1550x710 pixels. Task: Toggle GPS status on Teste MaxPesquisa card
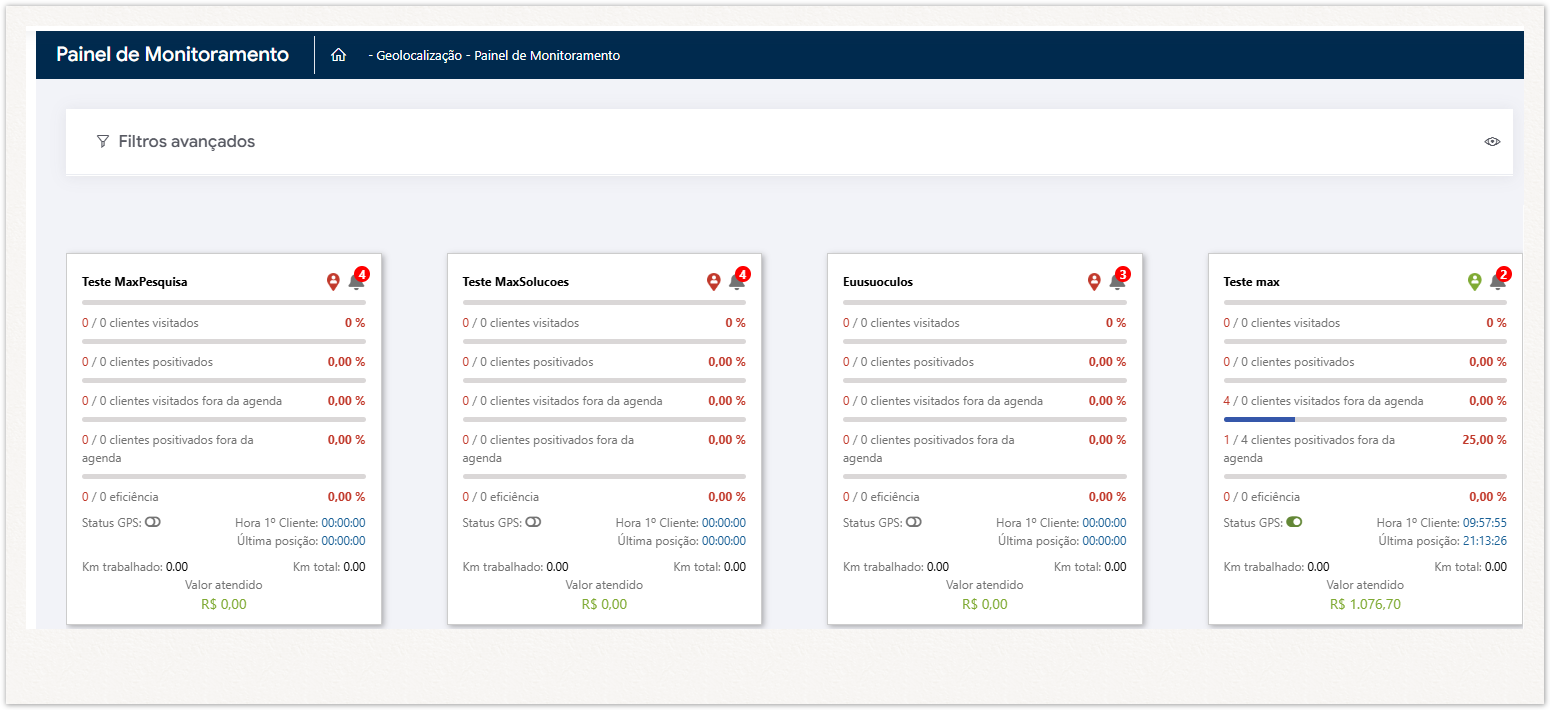[153, 522]
